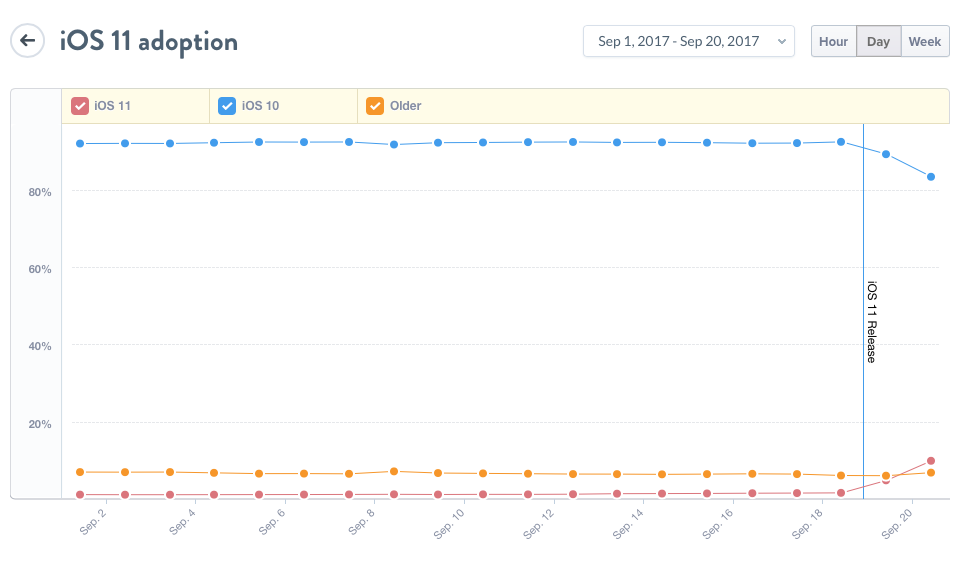Open the date range dropdown
This screenshot has height=566, width=973.
(x=688, y=41)
